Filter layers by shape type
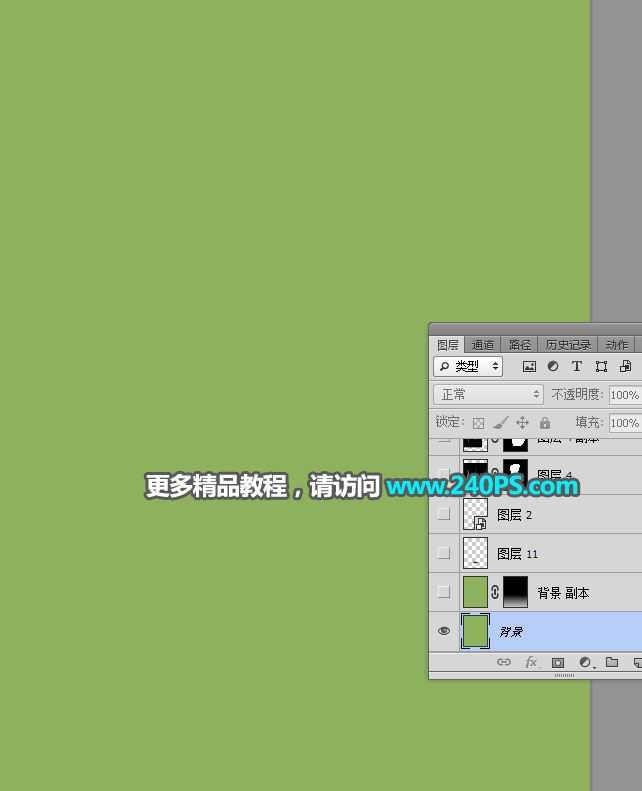 (601, 367)
